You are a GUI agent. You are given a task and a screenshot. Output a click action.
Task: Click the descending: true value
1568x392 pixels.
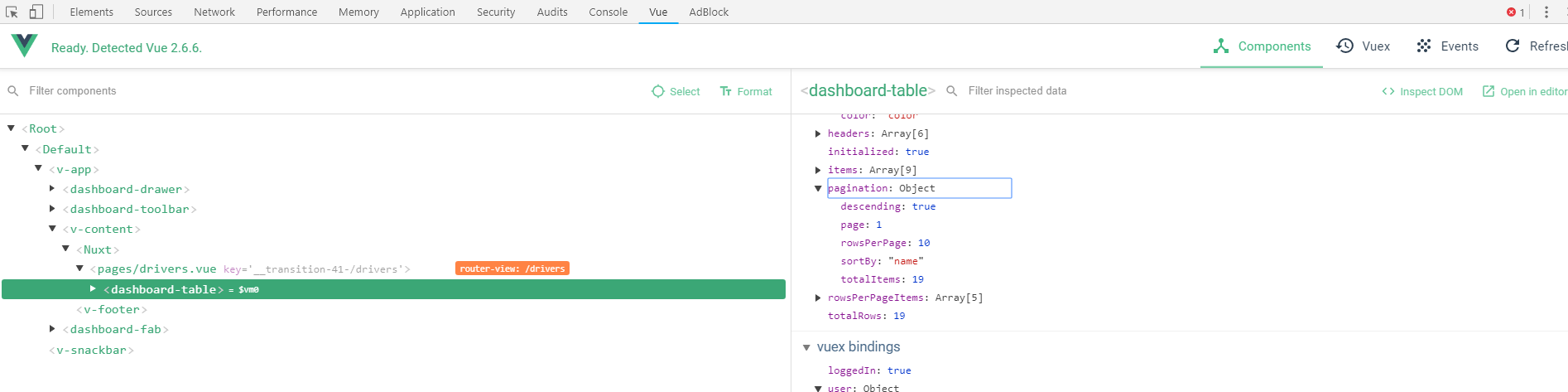click(x=924, y=206)
